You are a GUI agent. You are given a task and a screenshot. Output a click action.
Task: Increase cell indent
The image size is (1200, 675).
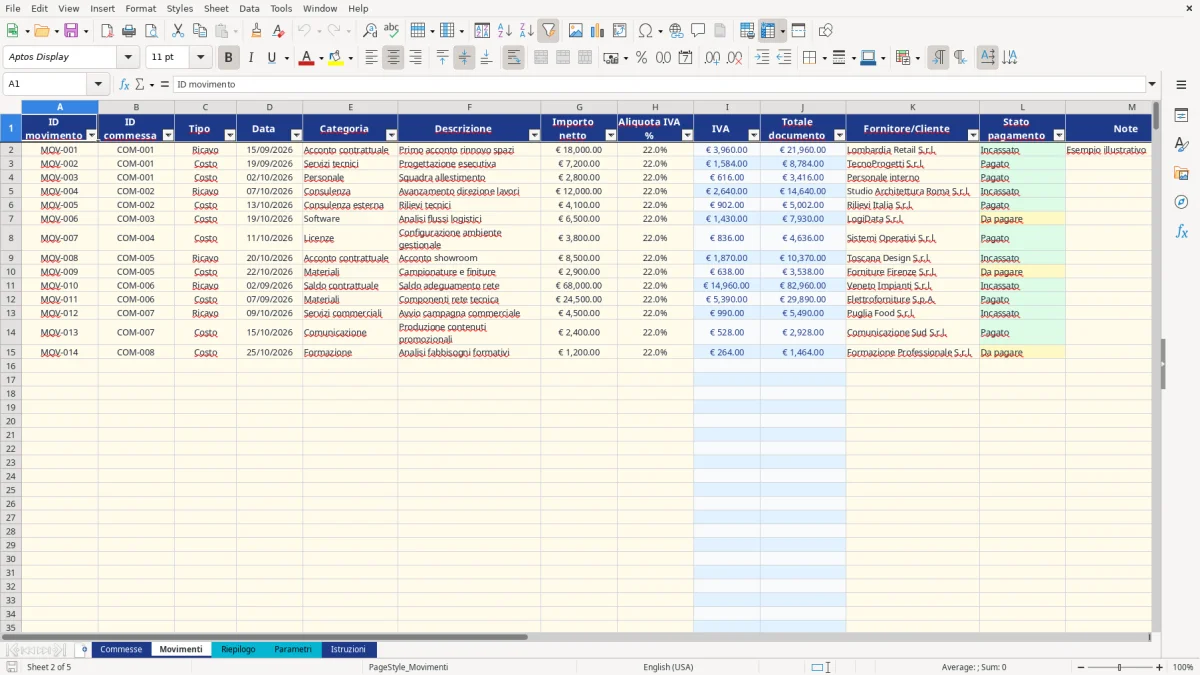pyautogui.click(x=762, y=58)
